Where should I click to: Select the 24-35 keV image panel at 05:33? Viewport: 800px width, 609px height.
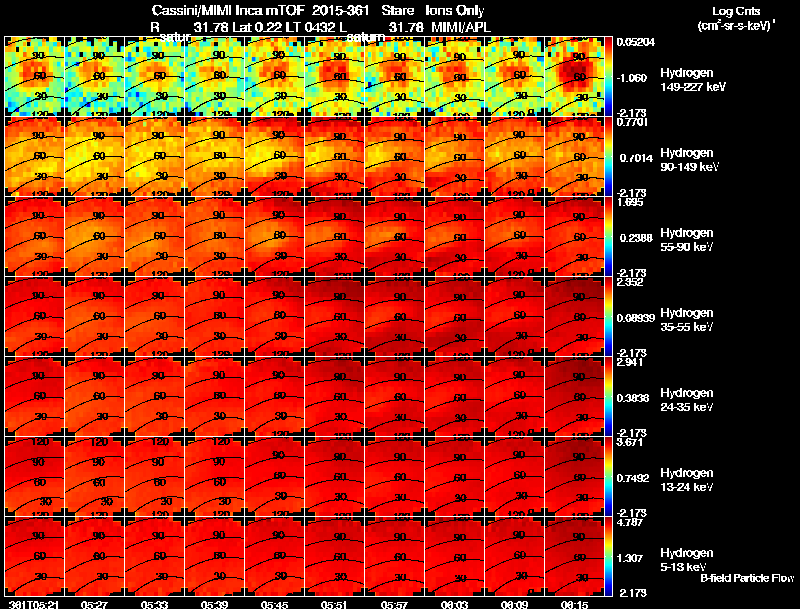[x=155, y=397]
